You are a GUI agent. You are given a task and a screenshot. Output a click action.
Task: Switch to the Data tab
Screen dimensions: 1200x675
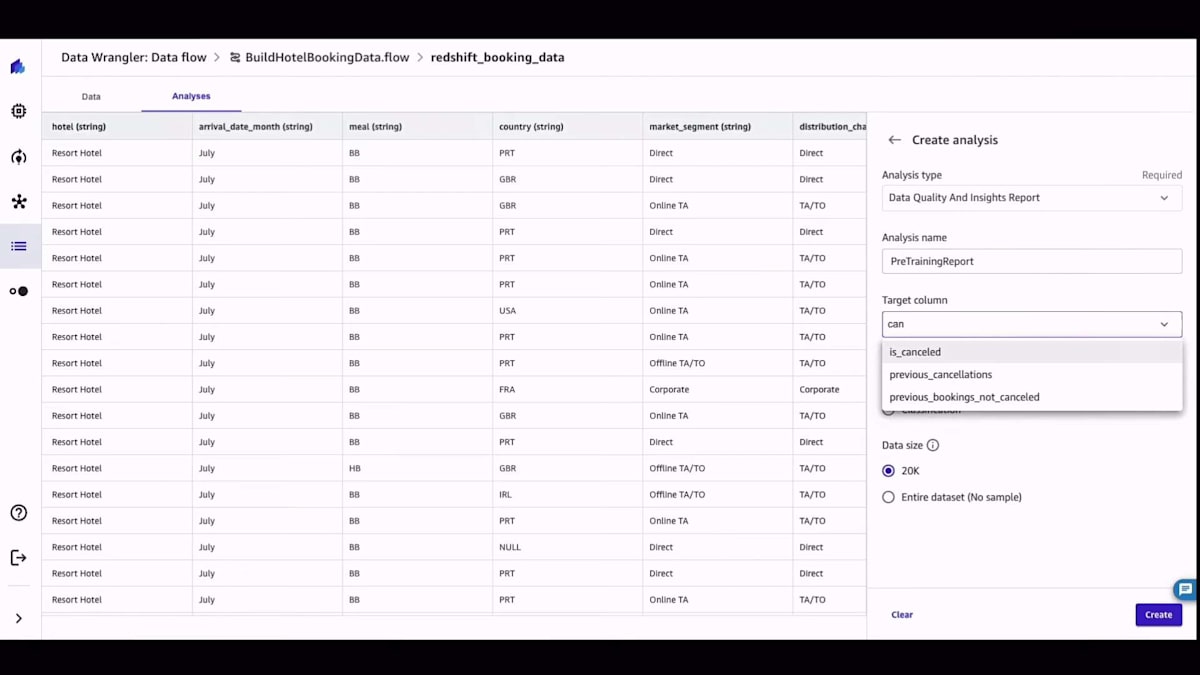[x=91, y=96]
